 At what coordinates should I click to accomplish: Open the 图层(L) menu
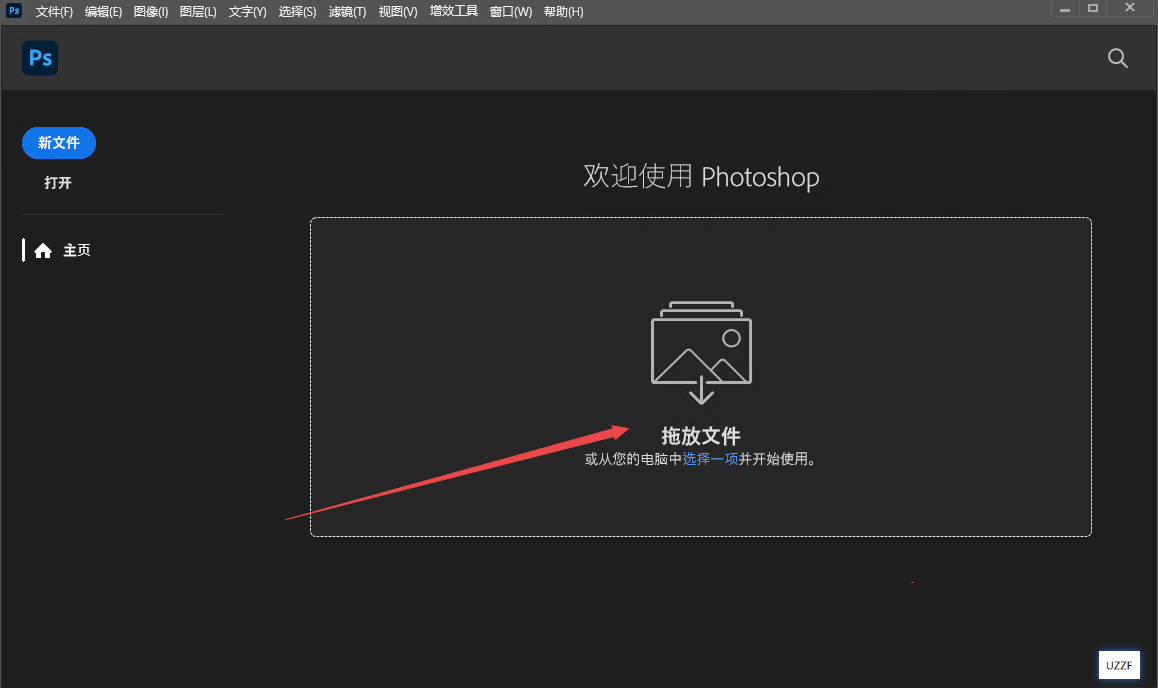point(198,12)
